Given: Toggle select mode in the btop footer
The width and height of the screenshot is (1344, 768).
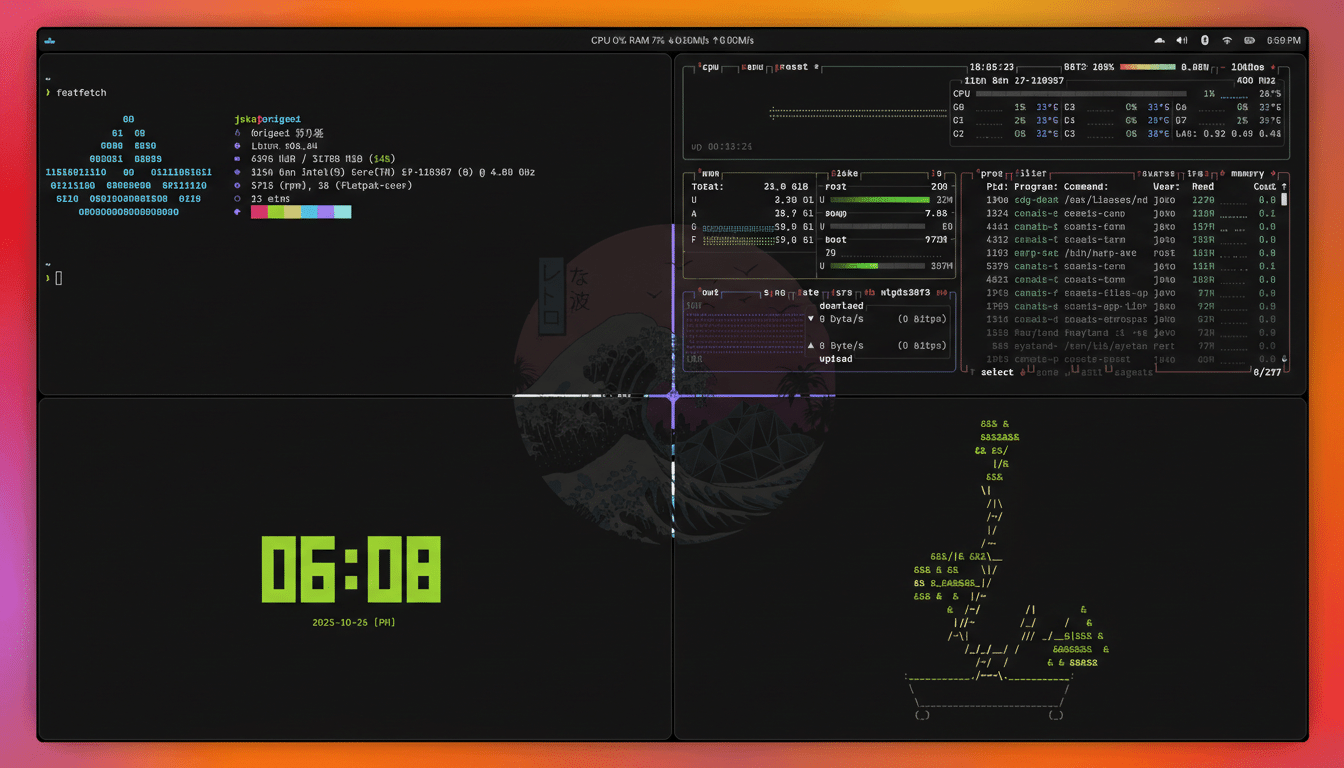Looking at the screenshot, I should (x=996, y=372).
